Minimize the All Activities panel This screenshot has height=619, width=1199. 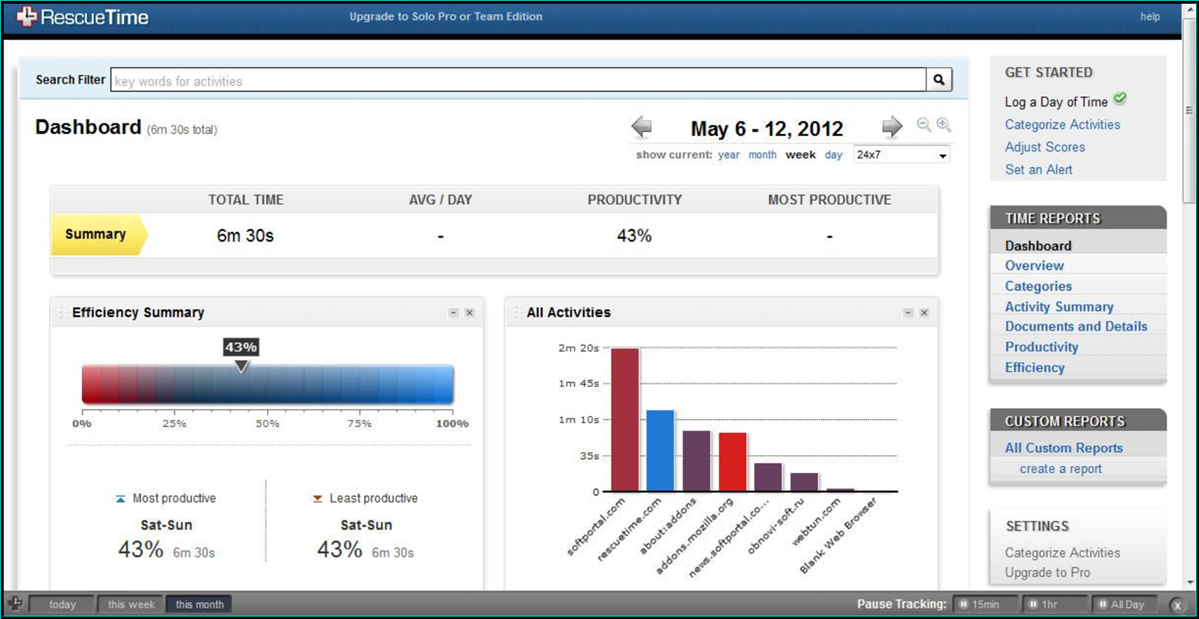[x=908, y=313]
